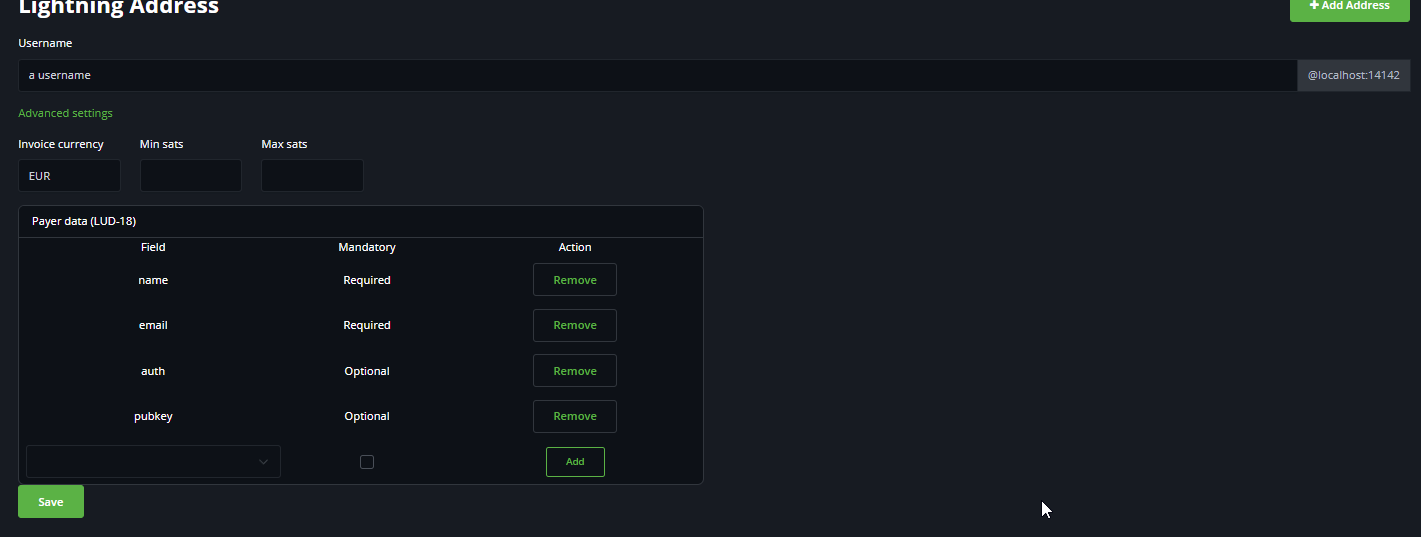
Task: Click the Invoice currency label
Action: click(61, 144)
